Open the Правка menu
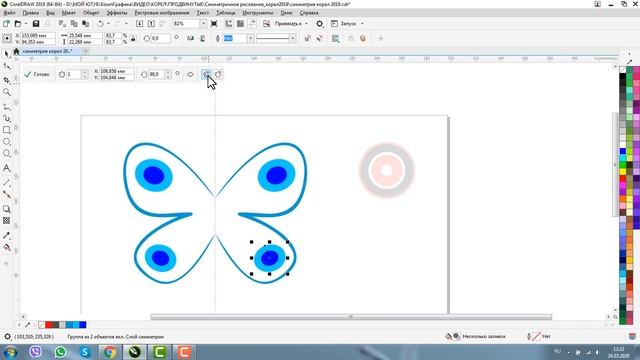The image size is (640, 360). click(x=31, y=13)
